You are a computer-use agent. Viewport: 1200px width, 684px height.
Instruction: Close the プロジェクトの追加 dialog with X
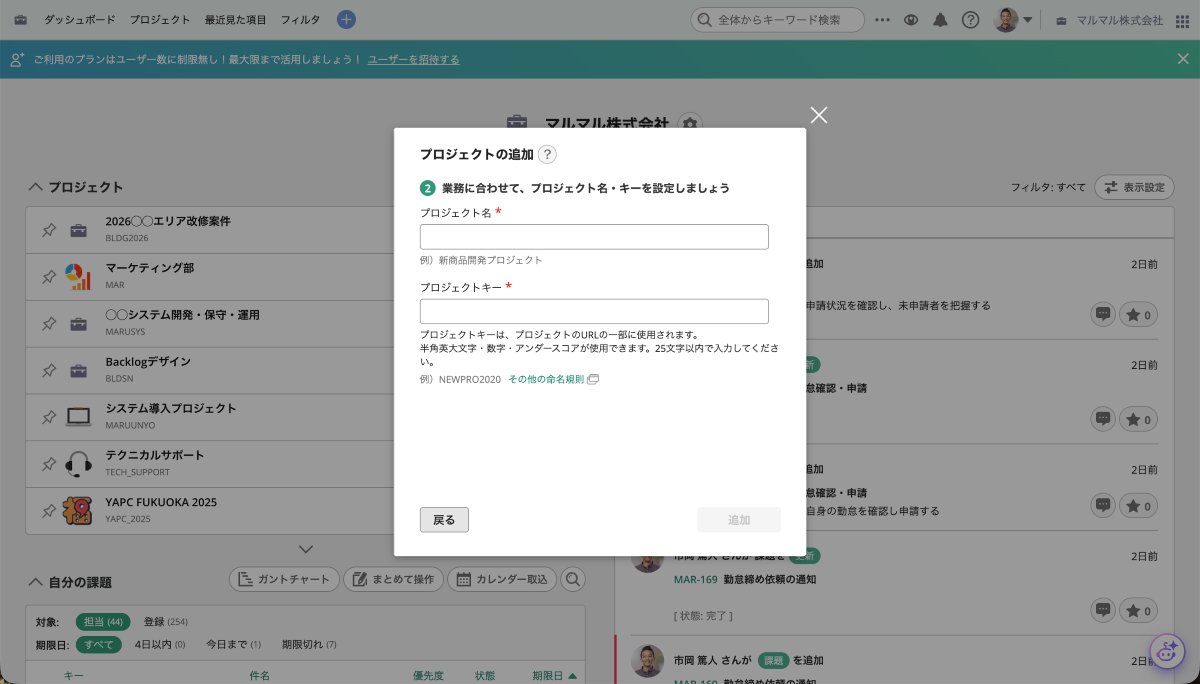(x=819, y=115)
